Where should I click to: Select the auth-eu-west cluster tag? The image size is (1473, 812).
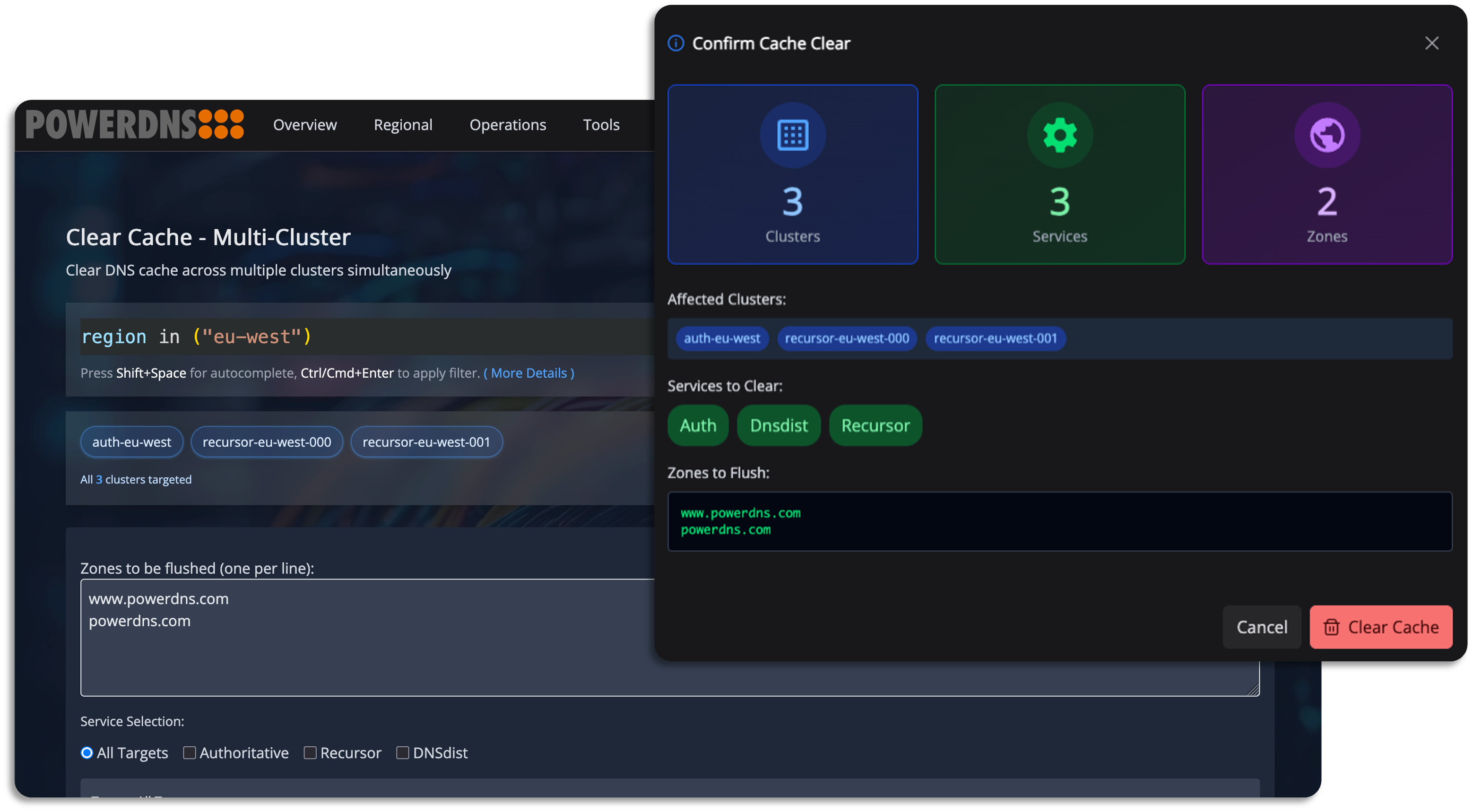[131, 441]
